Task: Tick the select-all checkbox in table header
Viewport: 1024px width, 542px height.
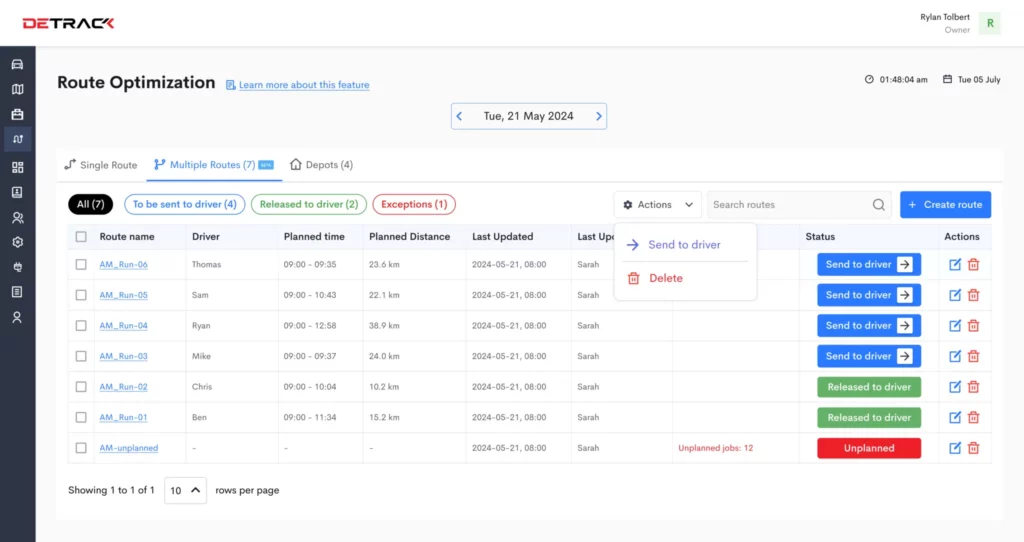Action: [81, 237]
